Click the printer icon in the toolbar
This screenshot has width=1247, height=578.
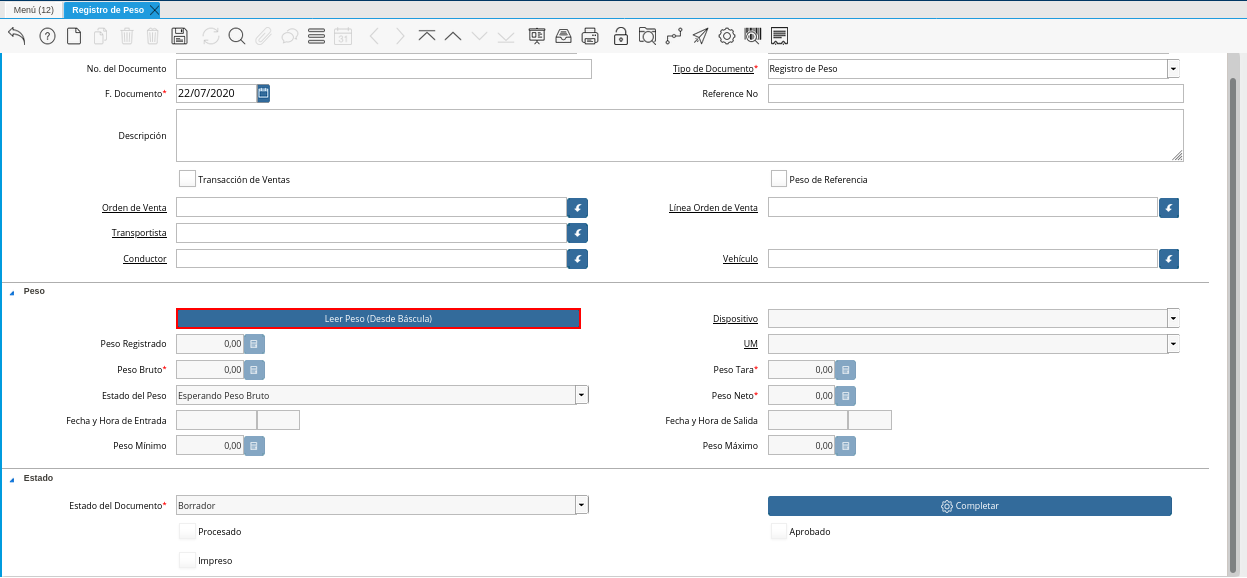[591, 36]
